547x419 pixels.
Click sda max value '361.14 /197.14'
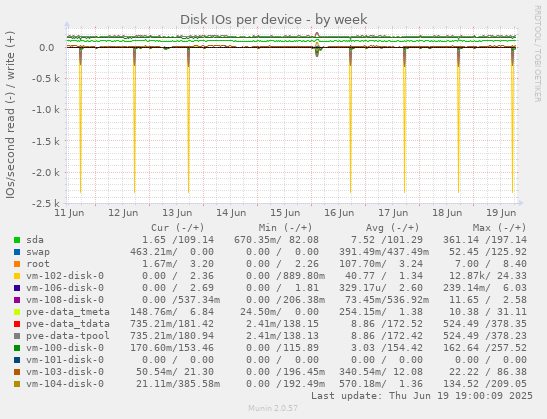tap(485, 240)
